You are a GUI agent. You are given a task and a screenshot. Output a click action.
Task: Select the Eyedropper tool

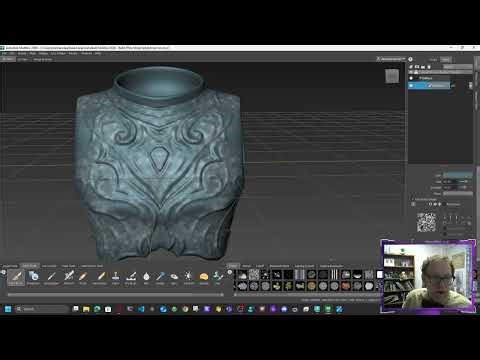coord(51,277)
